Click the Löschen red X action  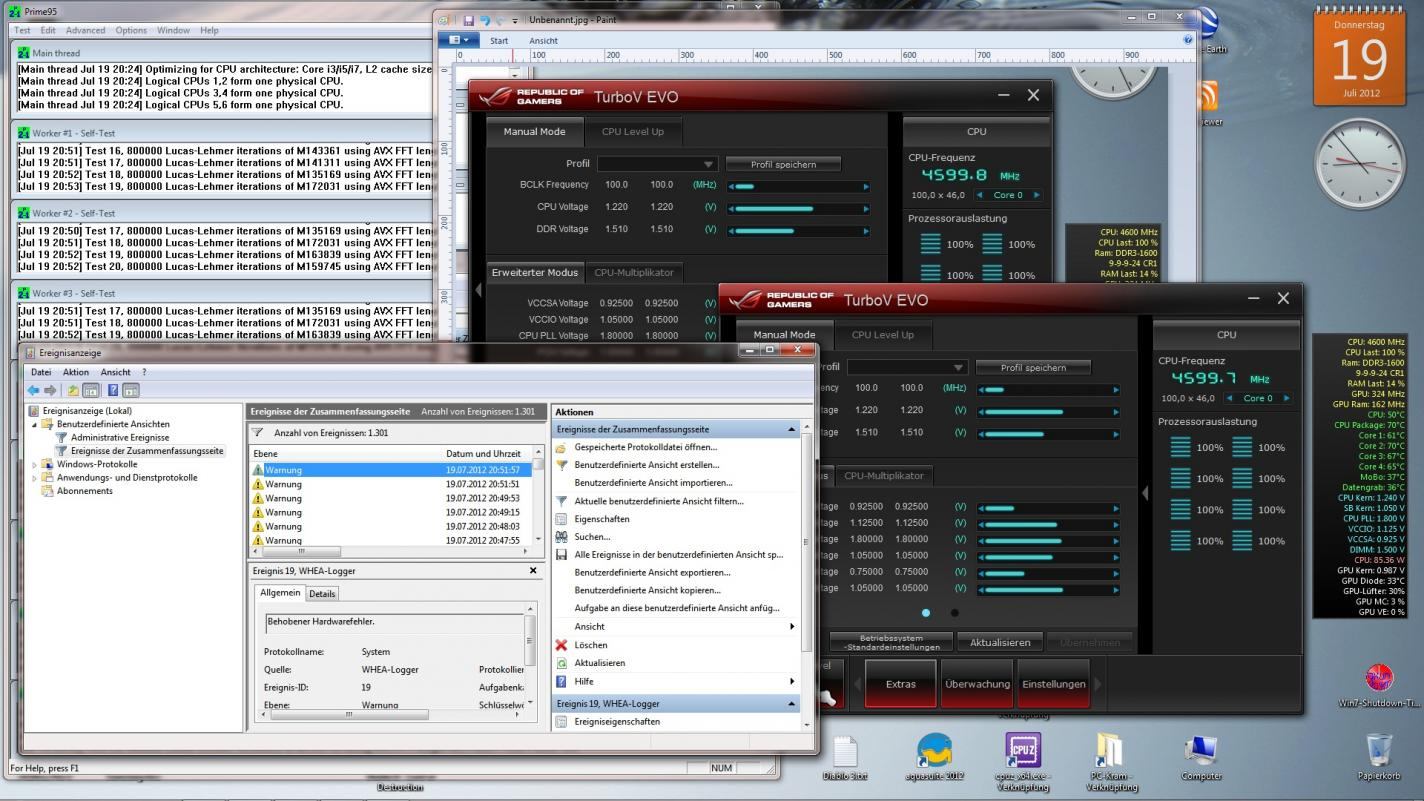tap(561, 645)
